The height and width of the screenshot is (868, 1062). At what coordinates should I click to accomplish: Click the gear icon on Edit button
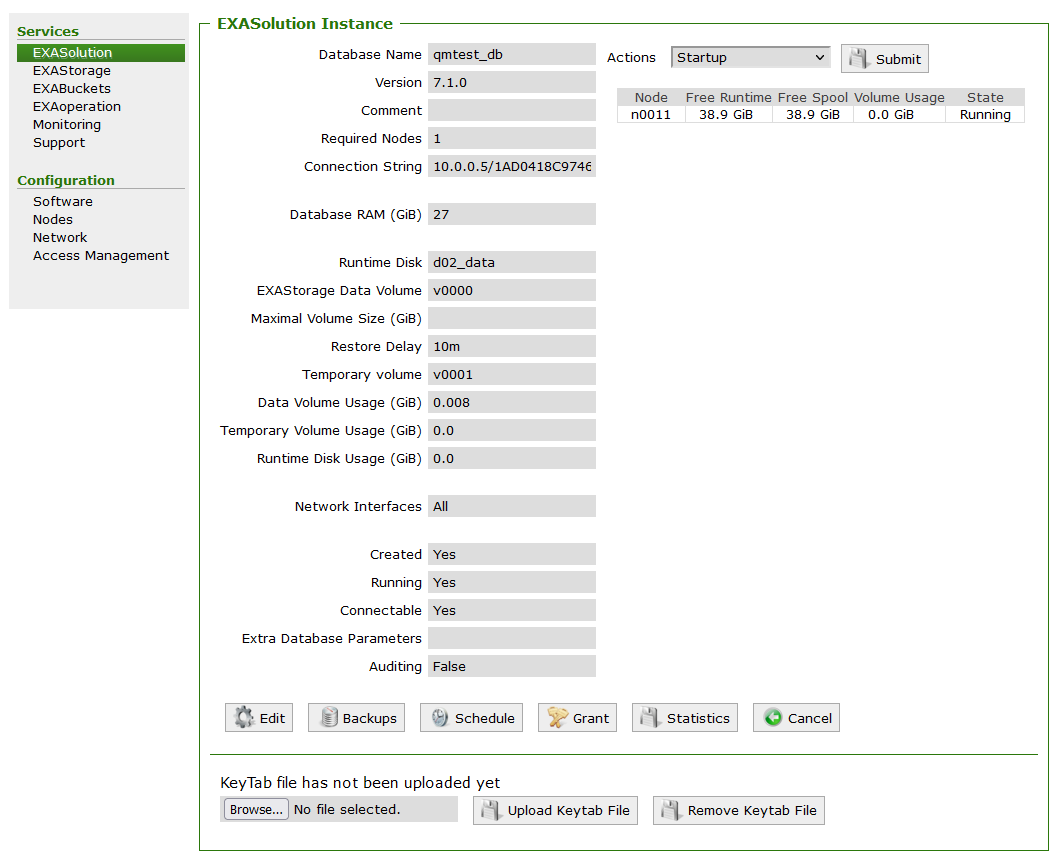[244, 718]
